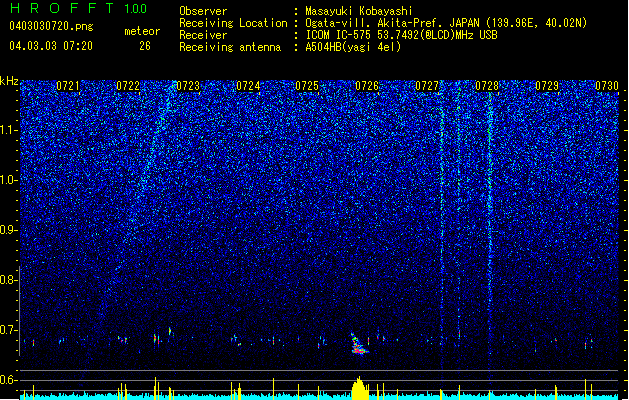Viewport: 629px width, 400px height.
Task: Click the 0726 time marker
Action: tap(367, 86)
